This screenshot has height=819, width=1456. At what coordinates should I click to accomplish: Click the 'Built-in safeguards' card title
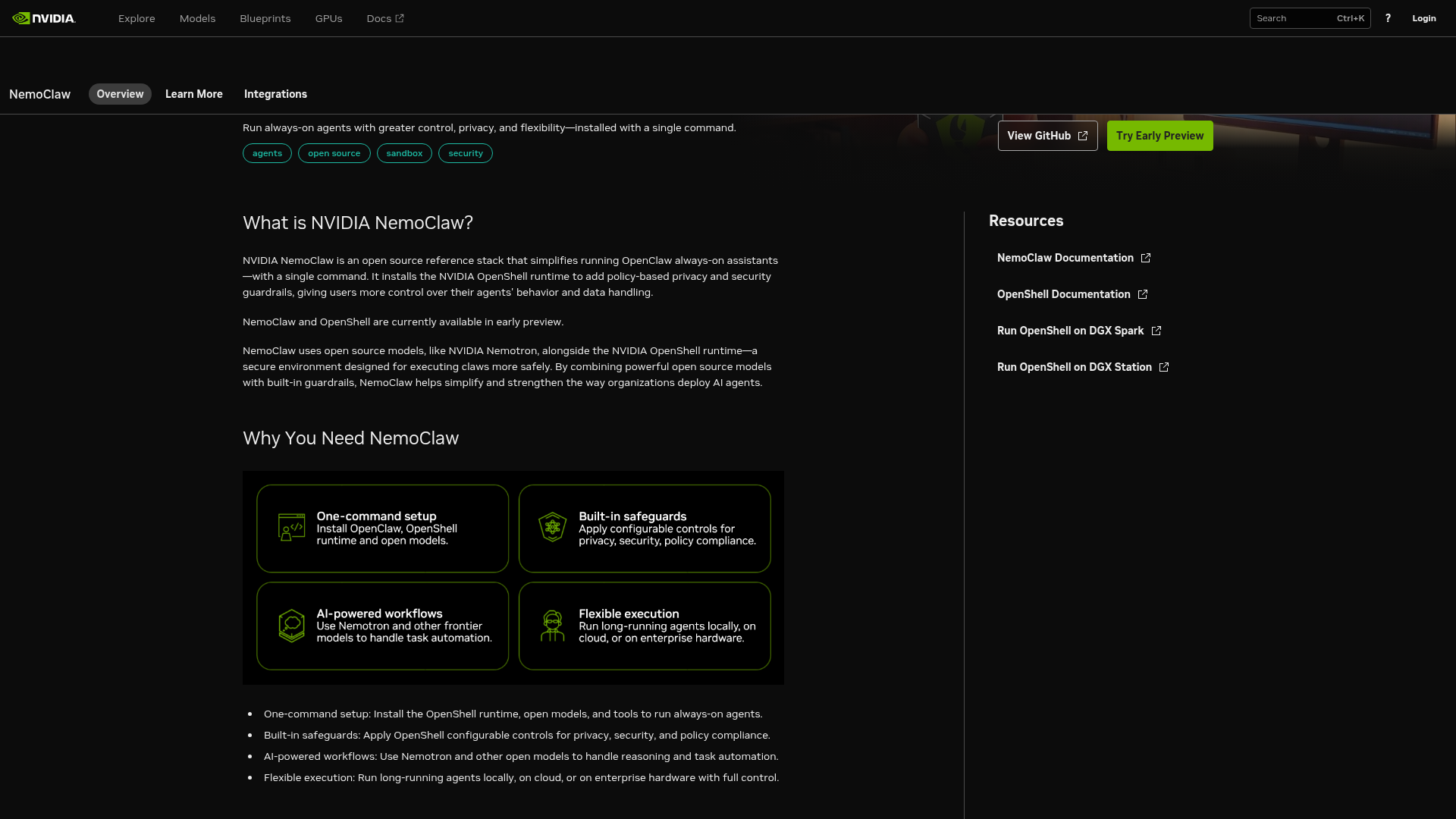tap(632, 516)
